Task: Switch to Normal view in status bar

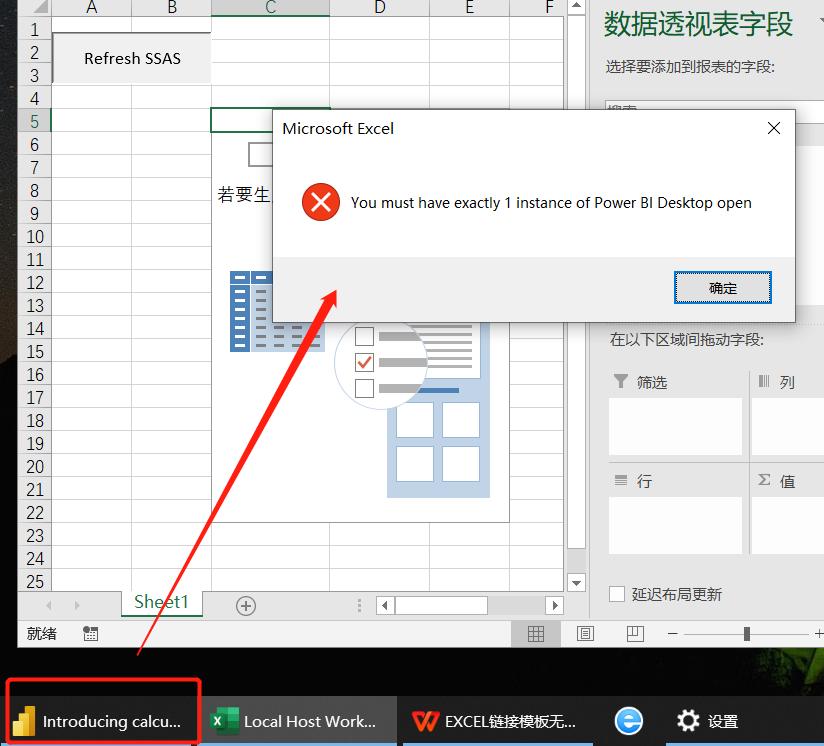Action: point(537,633)
